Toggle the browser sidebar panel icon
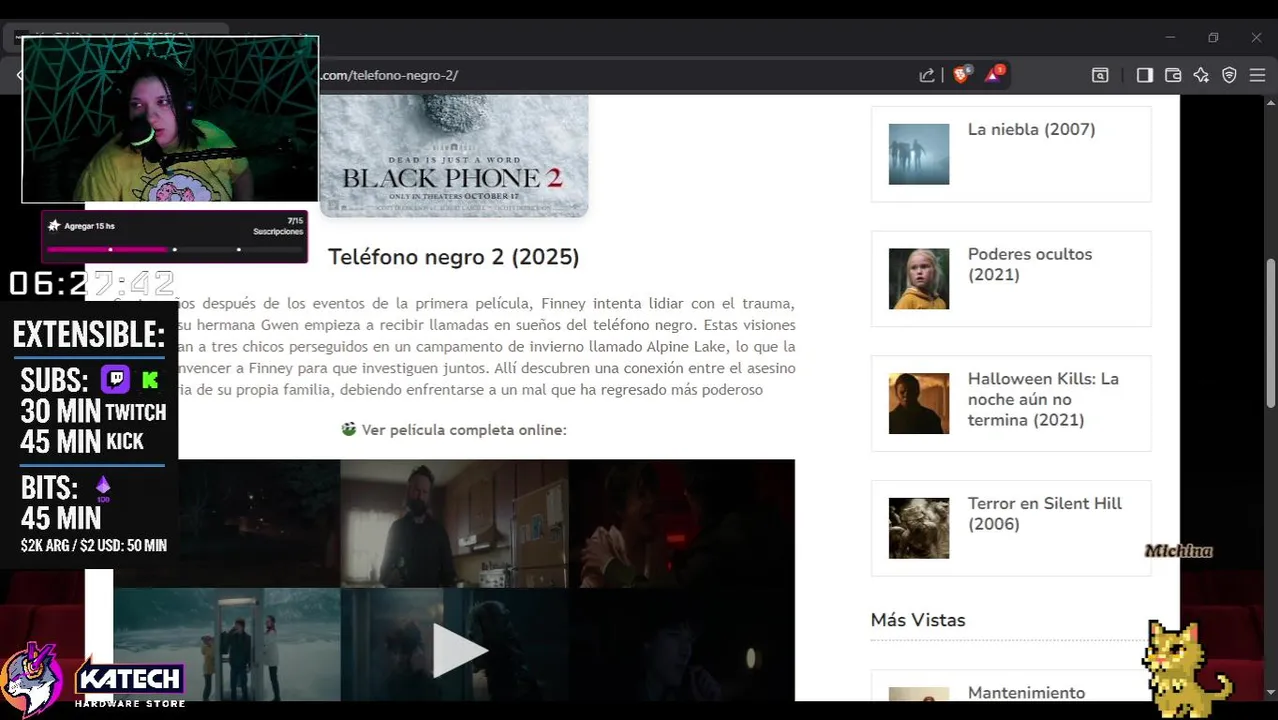The width and height of the screenshot is (1278, 720). [x=1145, y=75]
